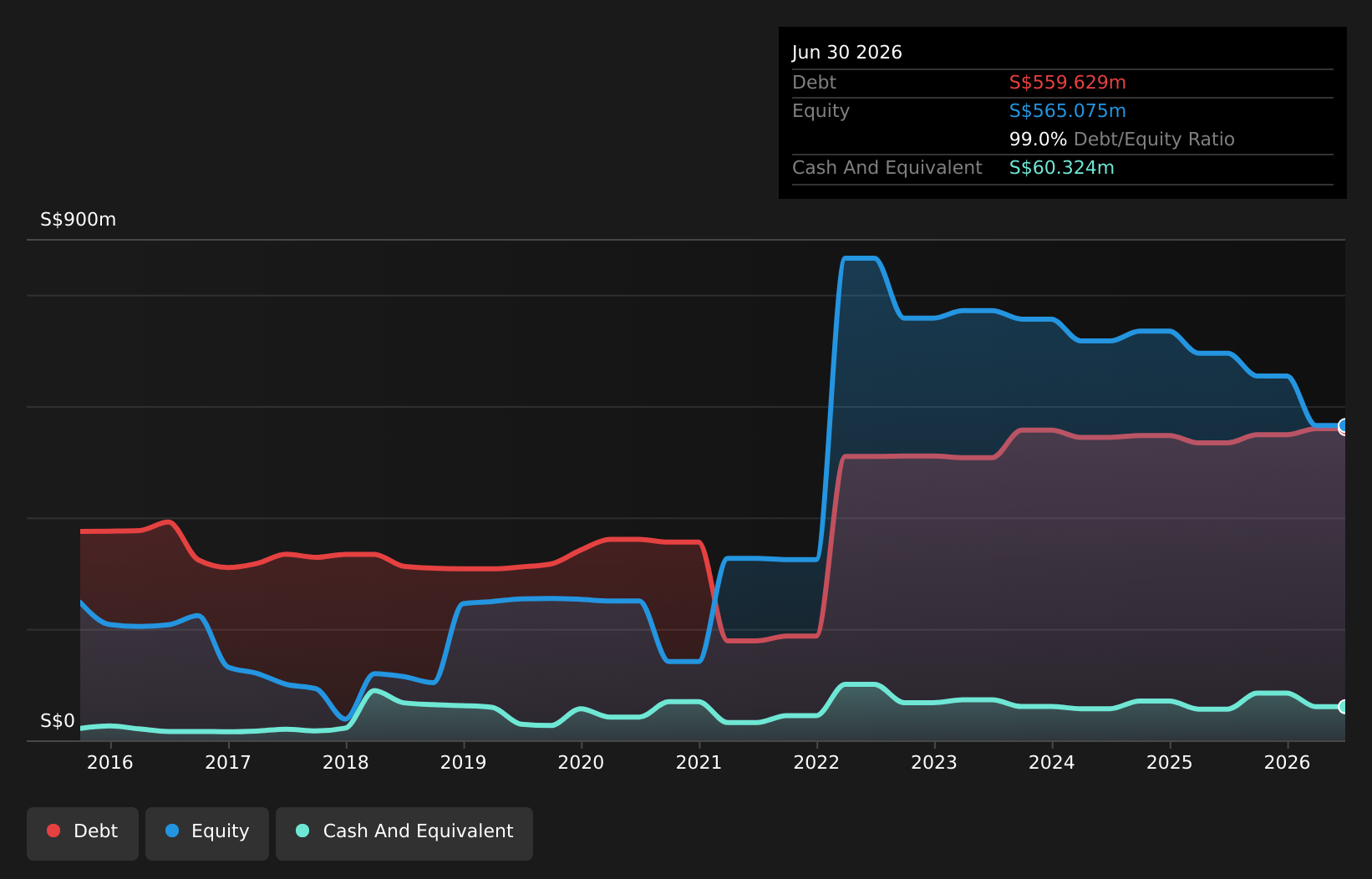Click the S$559.629m debt value
The image size is (1372, 879).
pyautogui.click(x=1068, y=83)
